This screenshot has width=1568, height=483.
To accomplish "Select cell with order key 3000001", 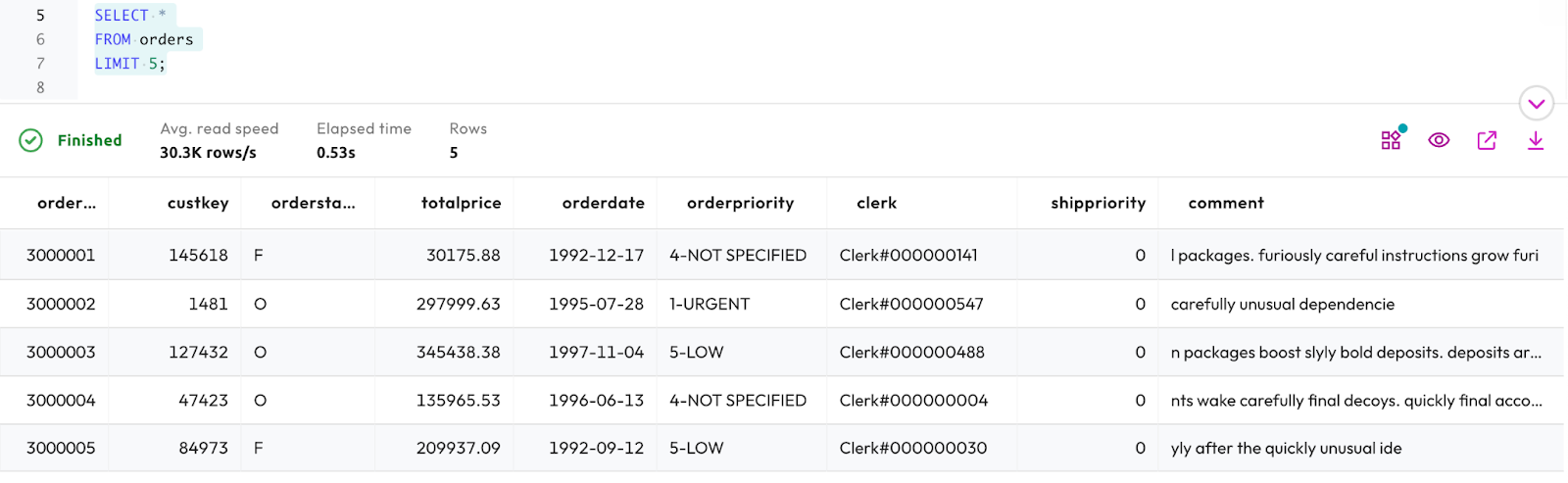I will [61, 255].
